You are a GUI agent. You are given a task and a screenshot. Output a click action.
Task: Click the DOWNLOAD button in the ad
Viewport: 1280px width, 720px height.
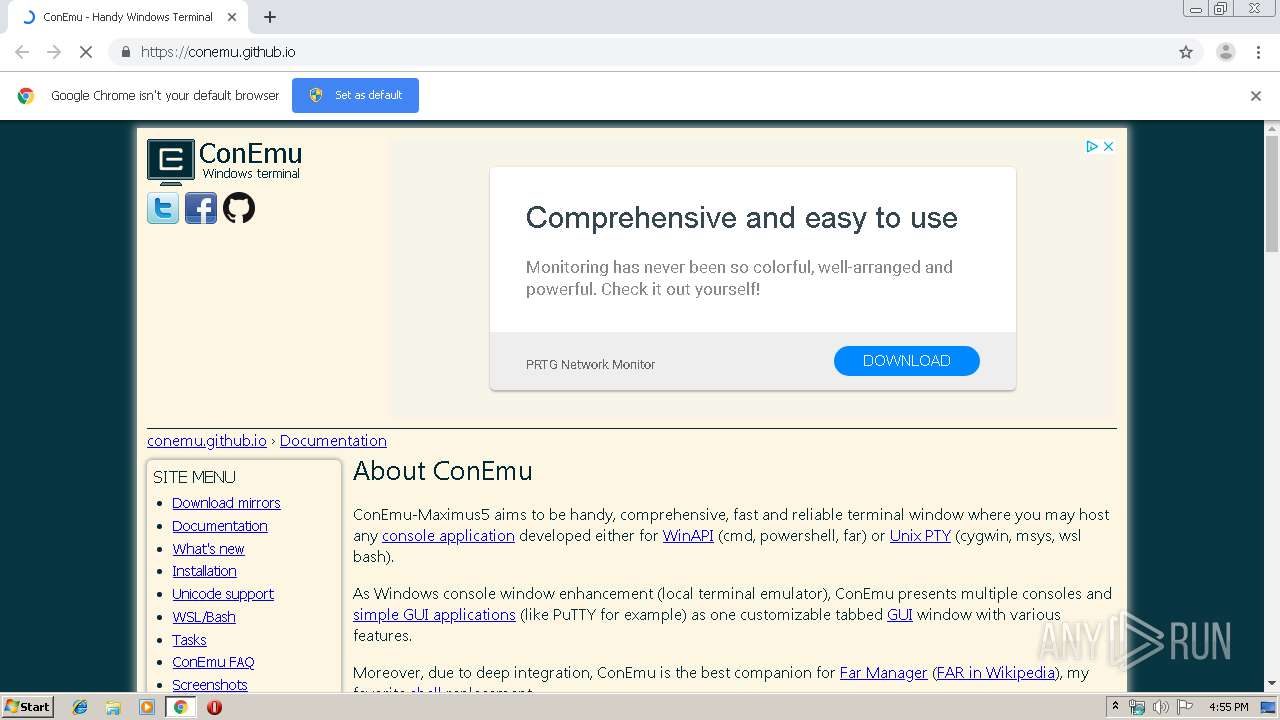907,361
